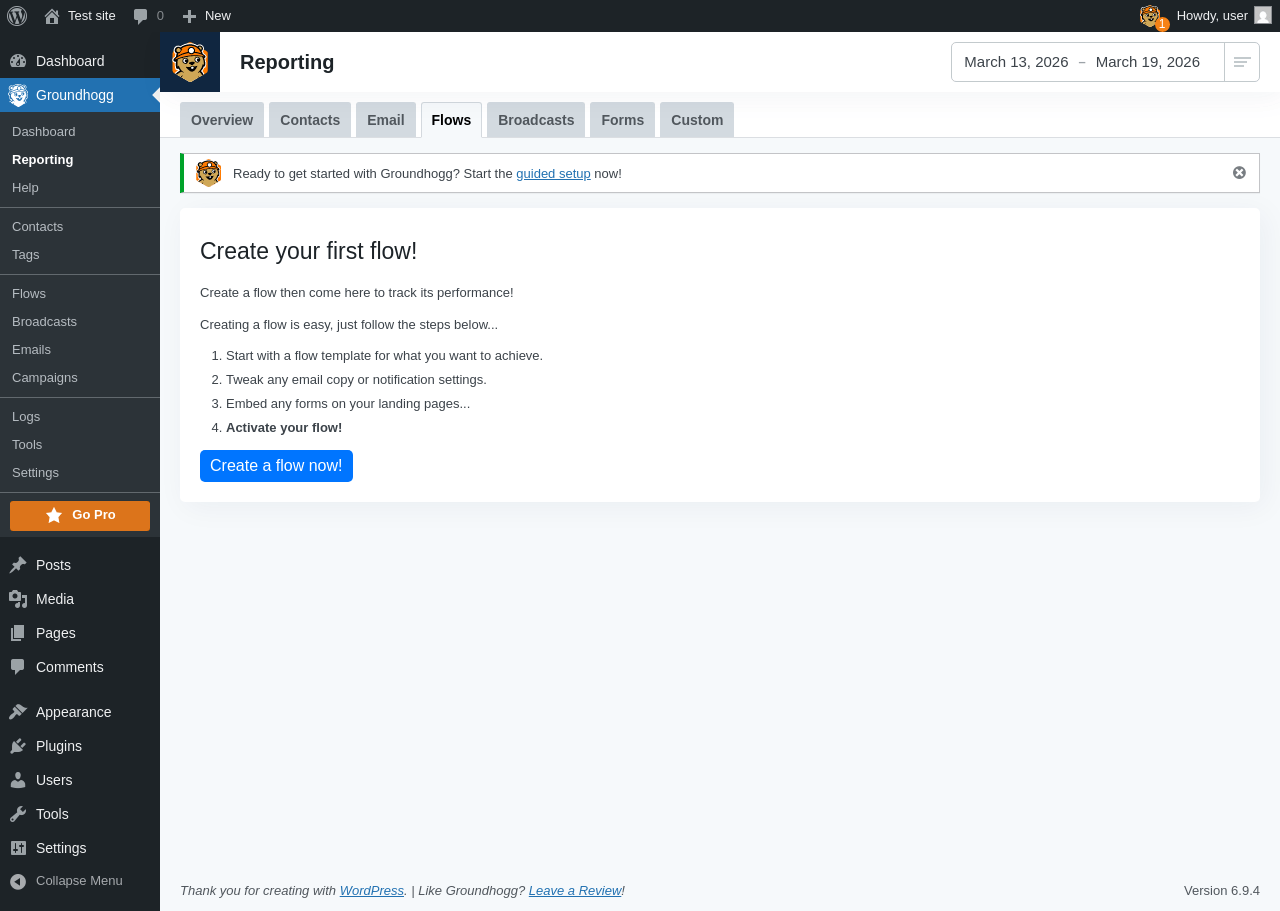
Task: Open the New content menu
Action: (207, 16)
